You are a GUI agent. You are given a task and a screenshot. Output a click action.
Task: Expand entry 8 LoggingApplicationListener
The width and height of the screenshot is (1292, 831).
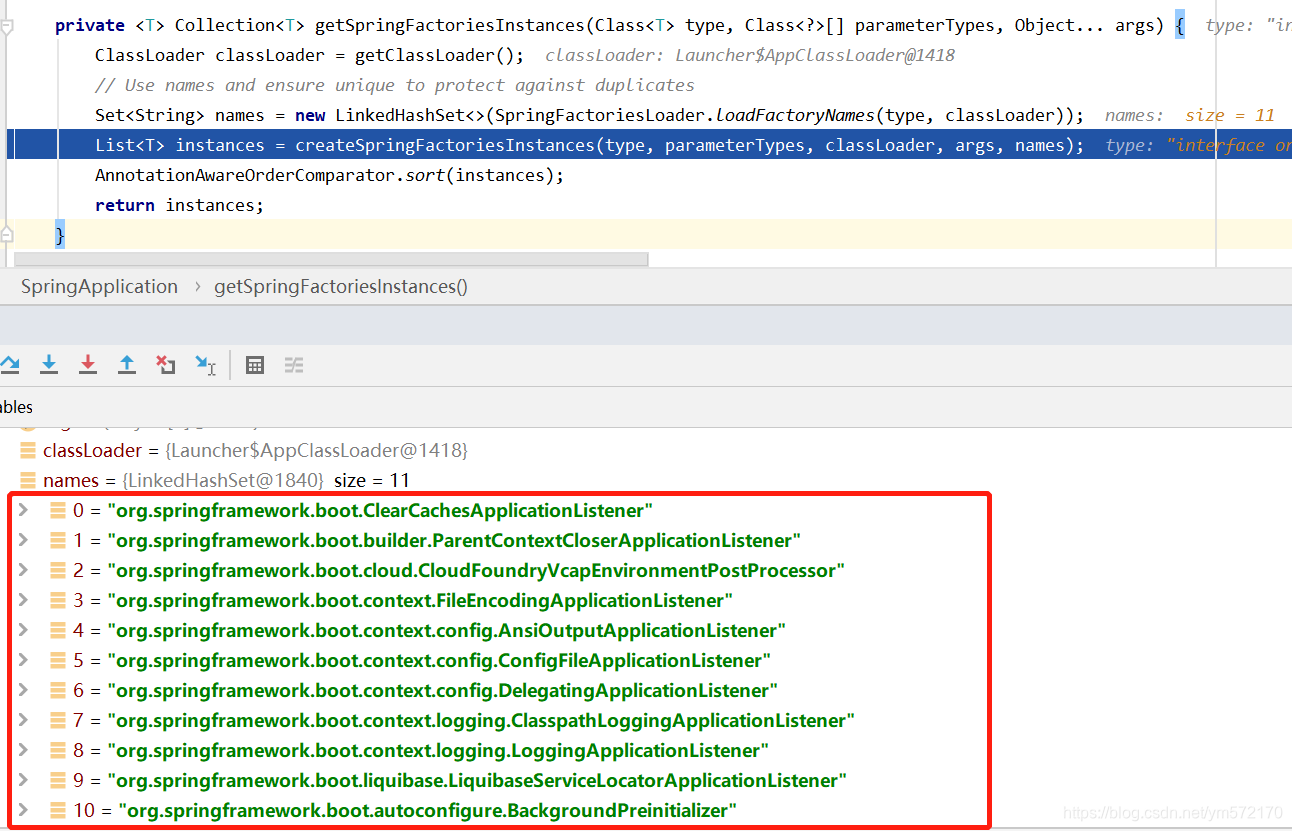[25, 751]
